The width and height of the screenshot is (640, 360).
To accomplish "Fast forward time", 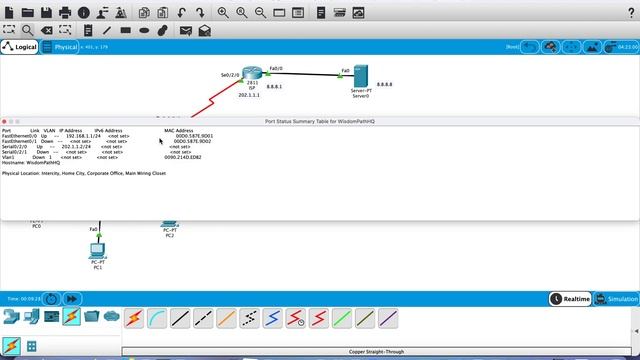I will click(x=72, y=299).
